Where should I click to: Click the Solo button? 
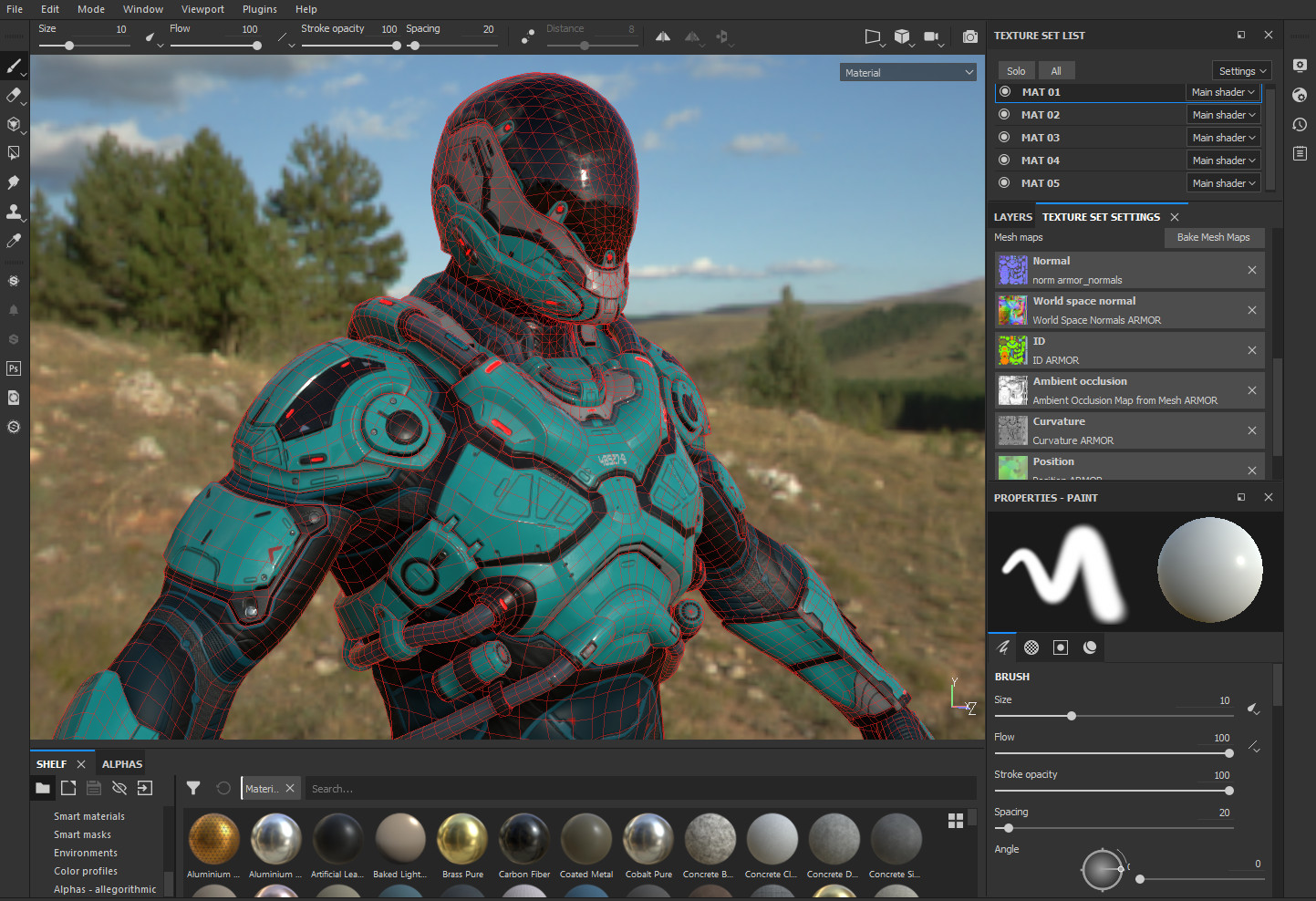[1016, 71]
